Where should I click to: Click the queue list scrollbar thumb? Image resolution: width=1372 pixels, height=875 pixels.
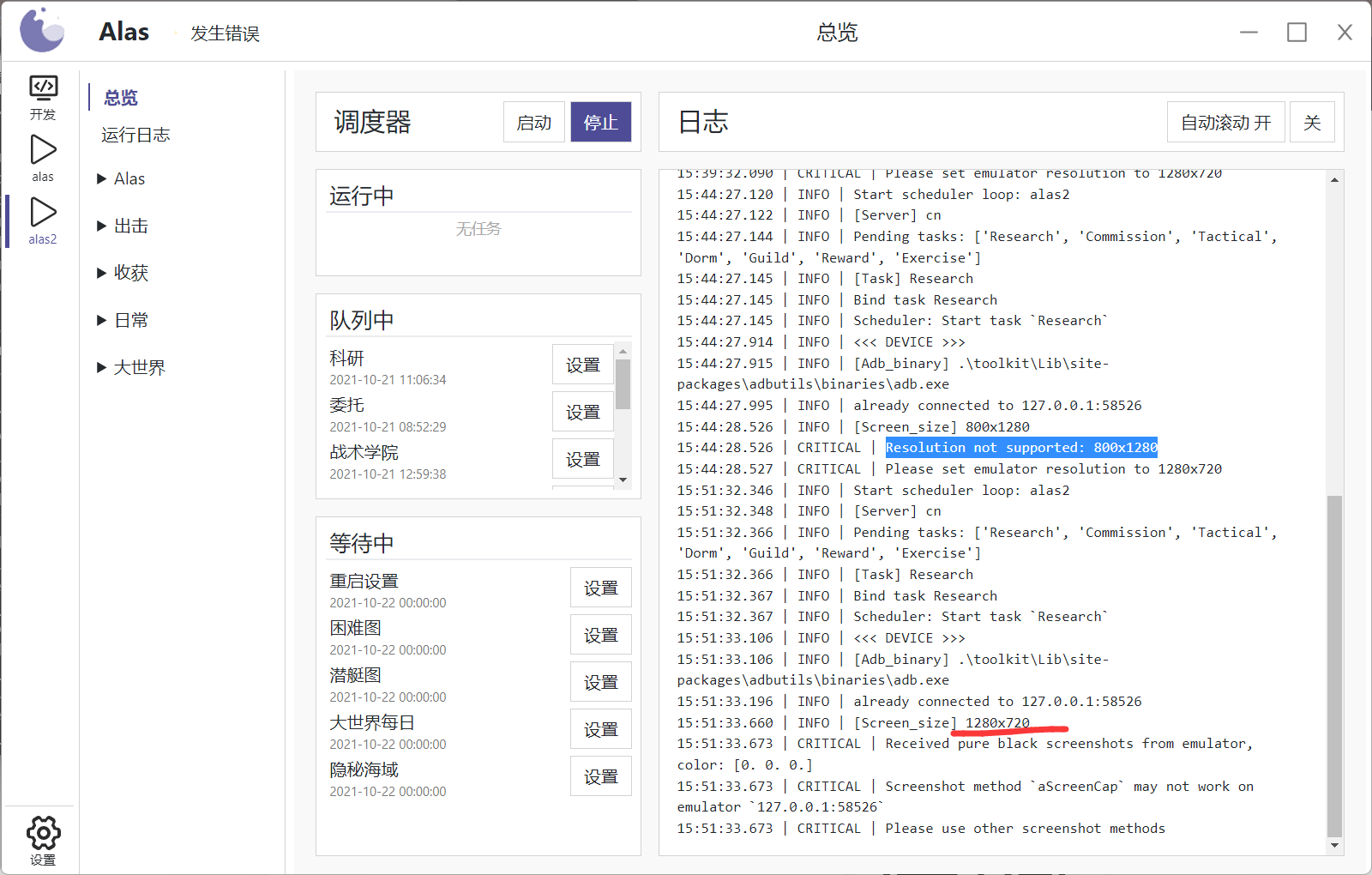pos(623,383)
